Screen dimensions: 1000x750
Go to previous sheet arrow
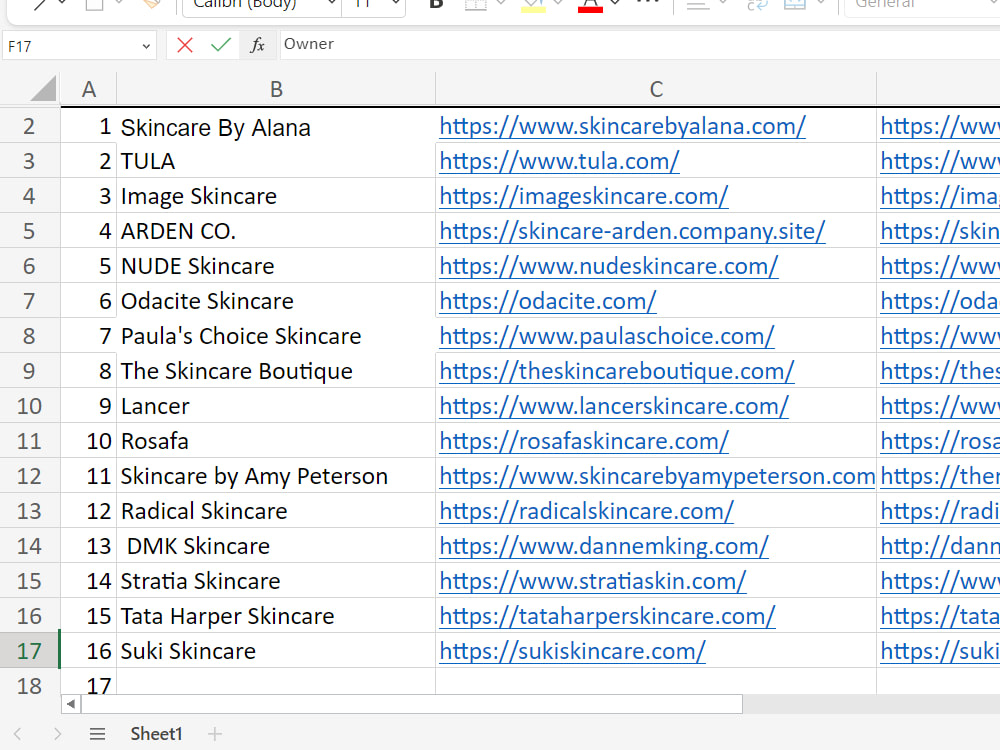[18, 734]
